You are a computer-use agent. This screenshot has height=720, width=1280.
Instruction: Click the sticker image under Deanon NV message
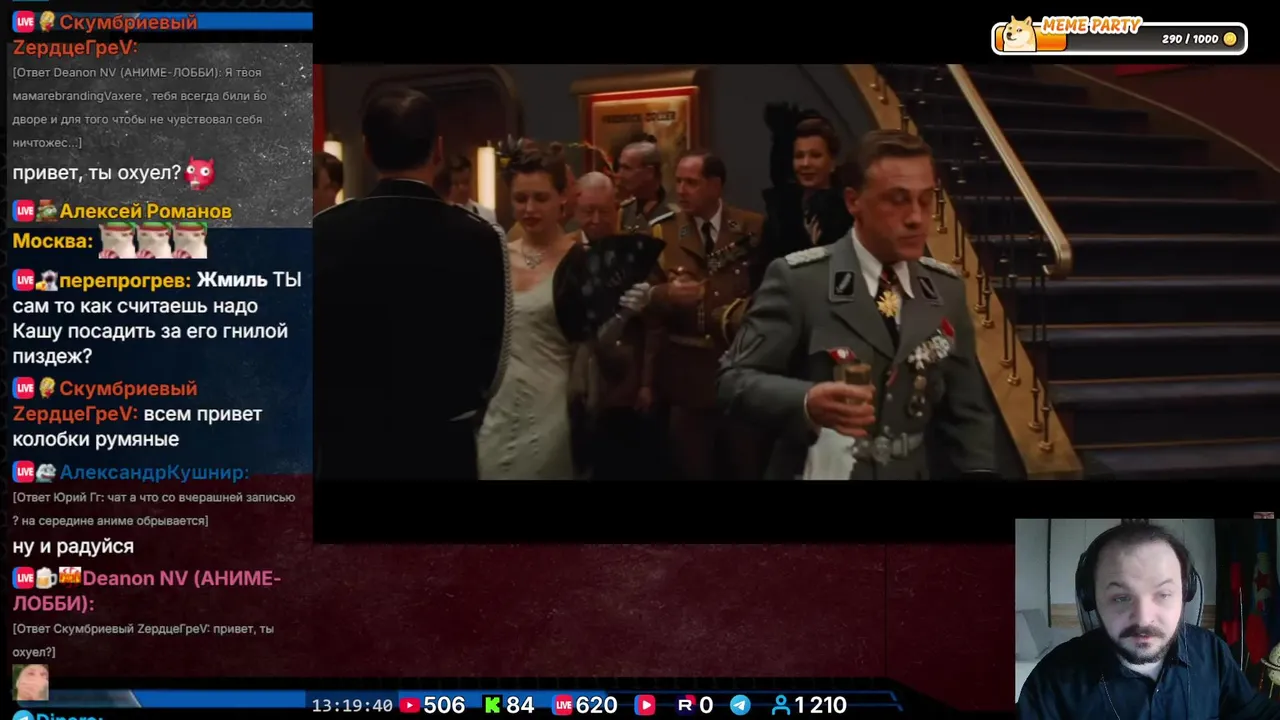coord(30,683)
